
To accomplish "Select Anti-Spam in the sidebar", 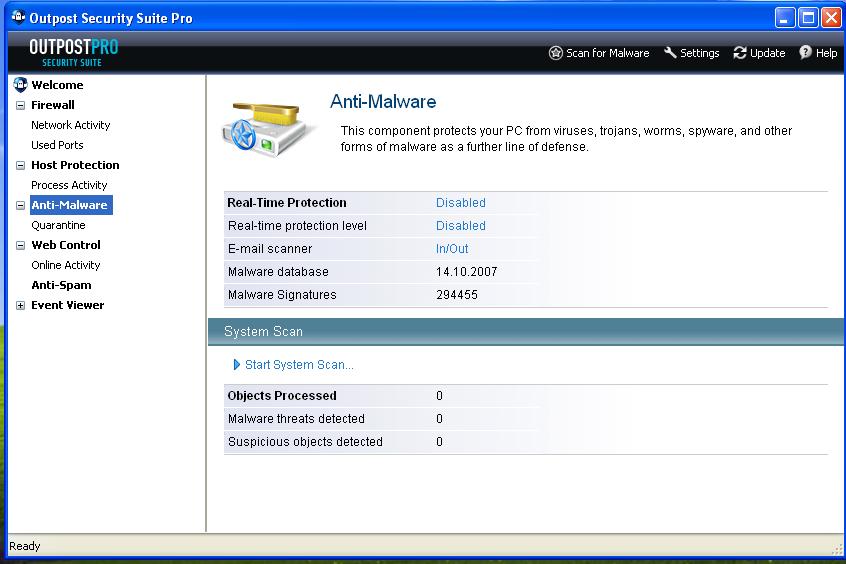I will 62,284.
